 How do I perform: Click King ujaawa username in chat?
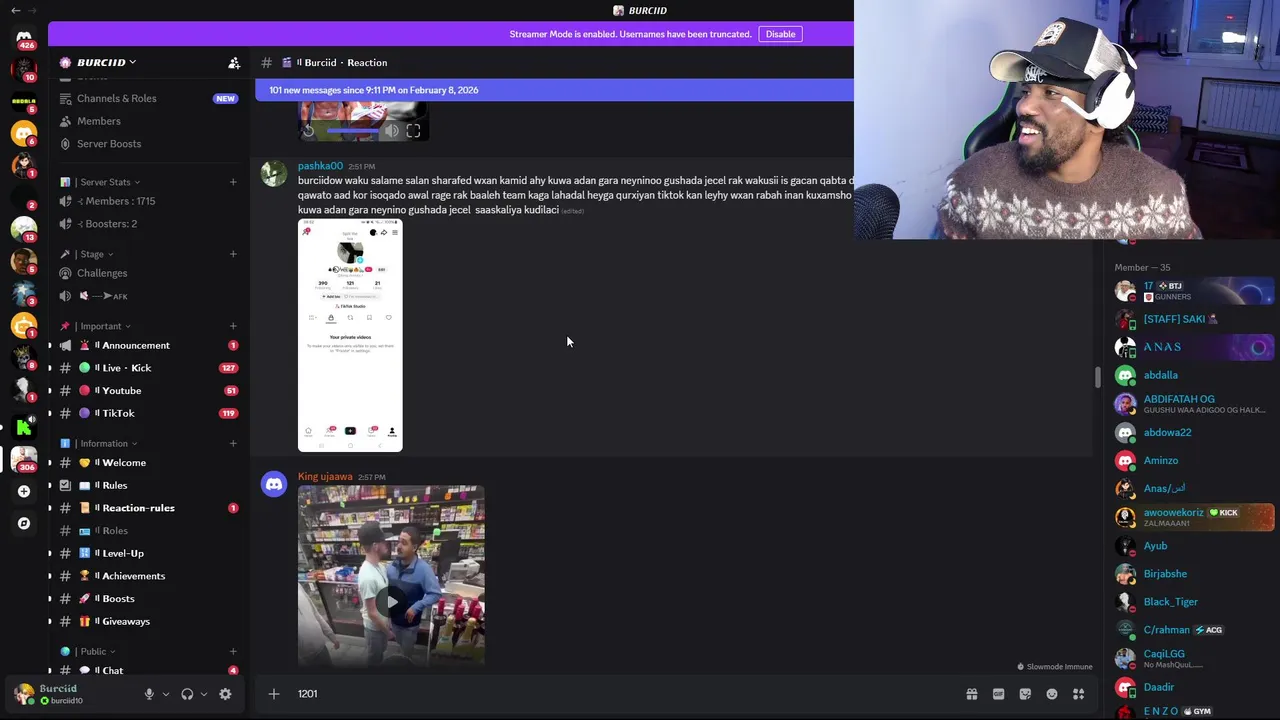tap(325, 477)
